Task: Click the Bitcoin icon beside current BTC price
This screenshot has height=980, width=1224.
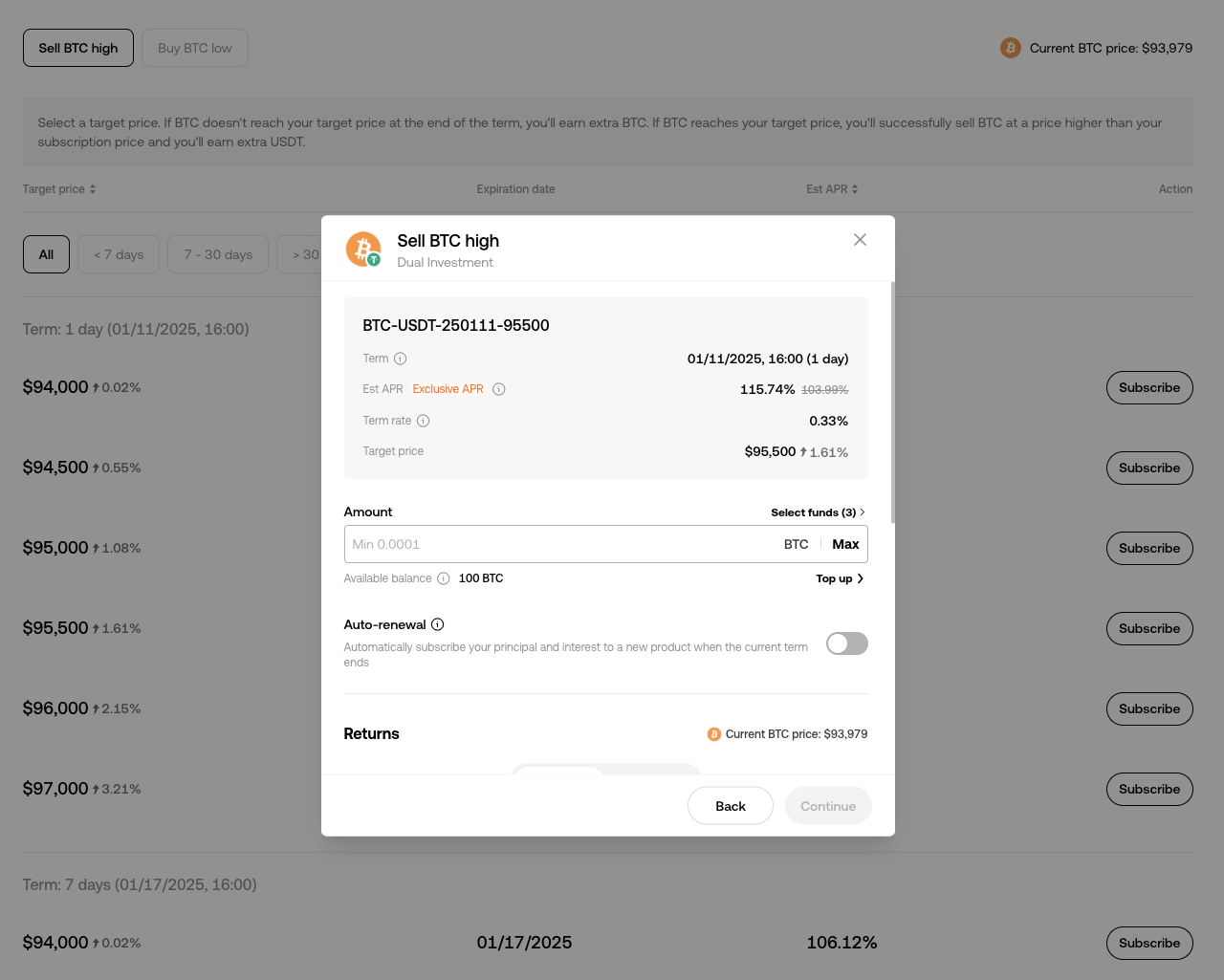Action: click(x=1010, y=47)
